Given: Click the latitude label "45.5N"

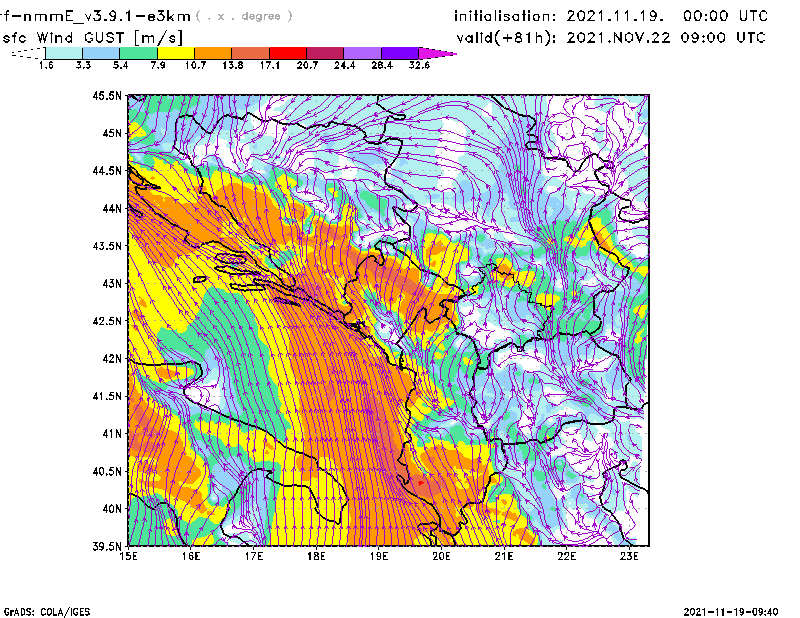Looking at the screenshot, I should (x=107, y=95).
